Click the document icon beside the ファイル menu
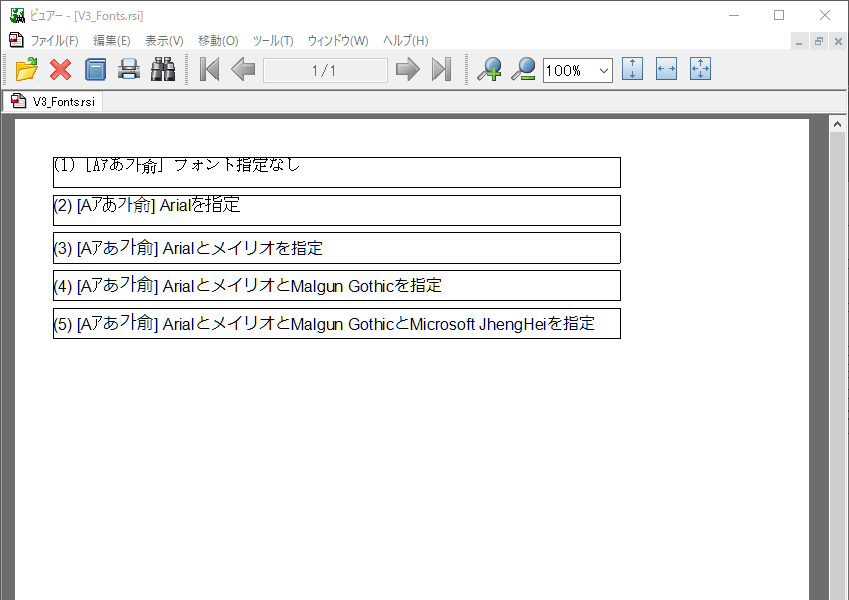 click(x=16, y=40)
